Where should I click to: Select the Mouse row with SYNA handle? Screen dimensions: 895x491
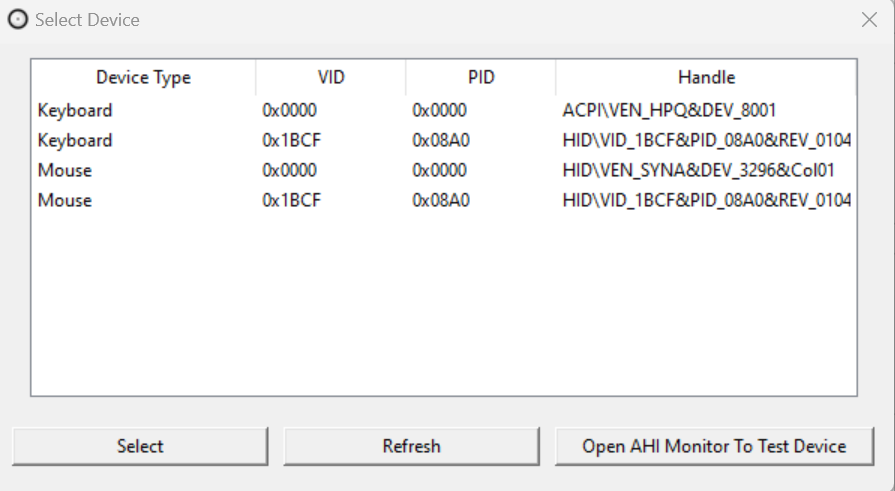(x=65, y=170)
